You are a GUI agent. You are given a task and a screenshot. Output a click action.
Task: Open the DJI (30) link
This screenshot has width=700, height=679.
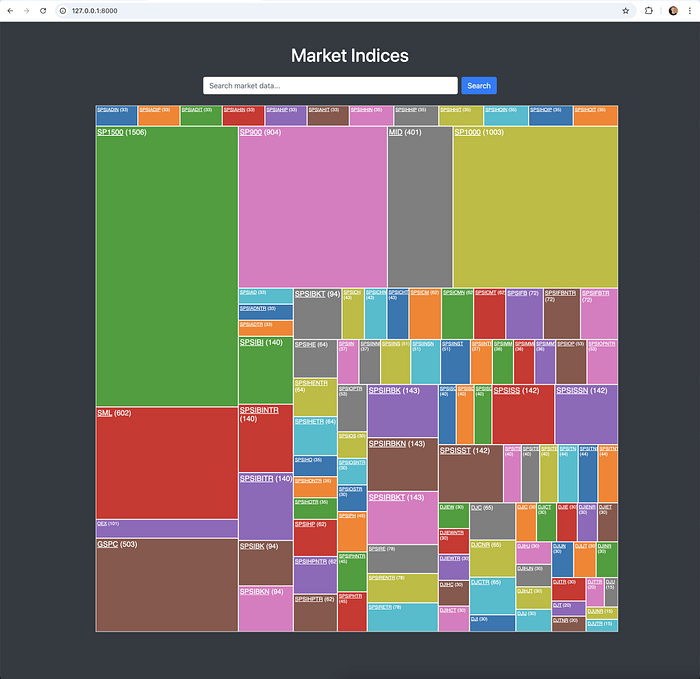click(x=475, y=619)
